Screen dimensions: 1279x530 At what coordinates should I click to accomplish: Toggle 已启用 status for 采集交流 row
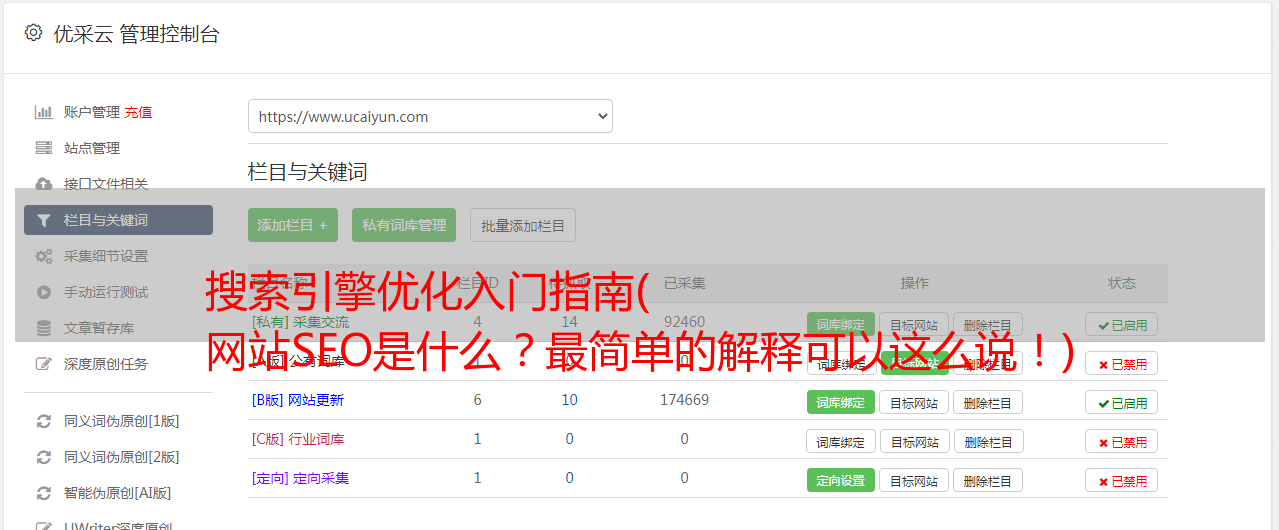point(1121,324)
